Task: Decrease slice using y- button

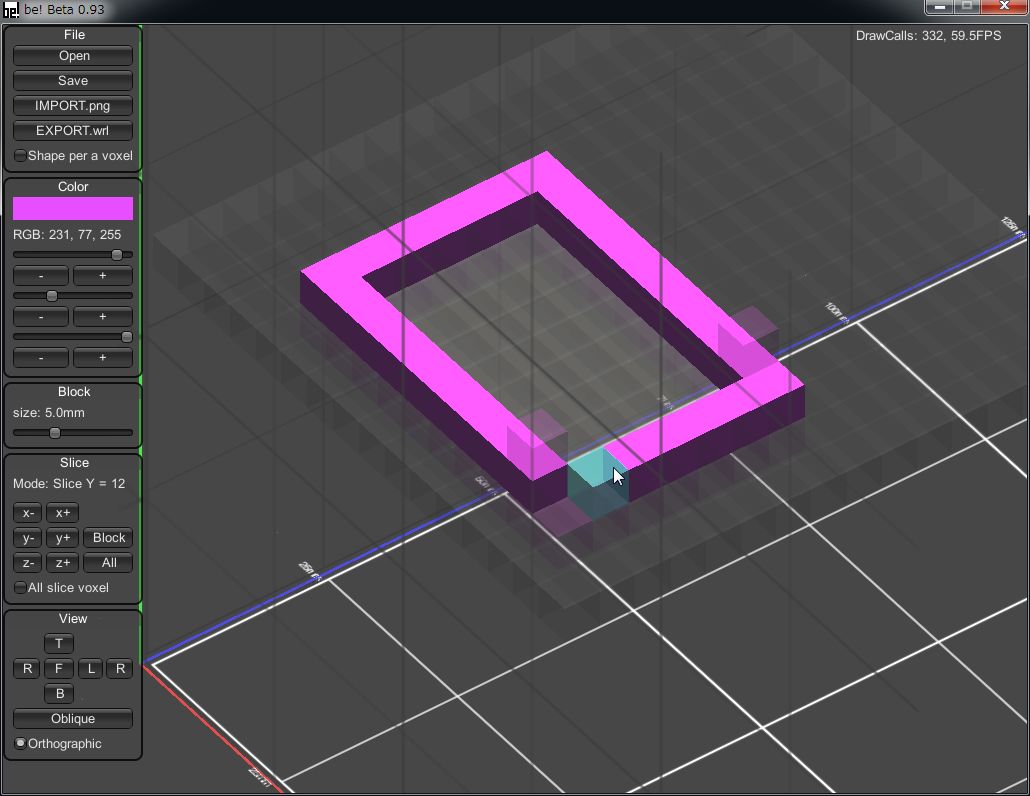Action: point(28,538)
